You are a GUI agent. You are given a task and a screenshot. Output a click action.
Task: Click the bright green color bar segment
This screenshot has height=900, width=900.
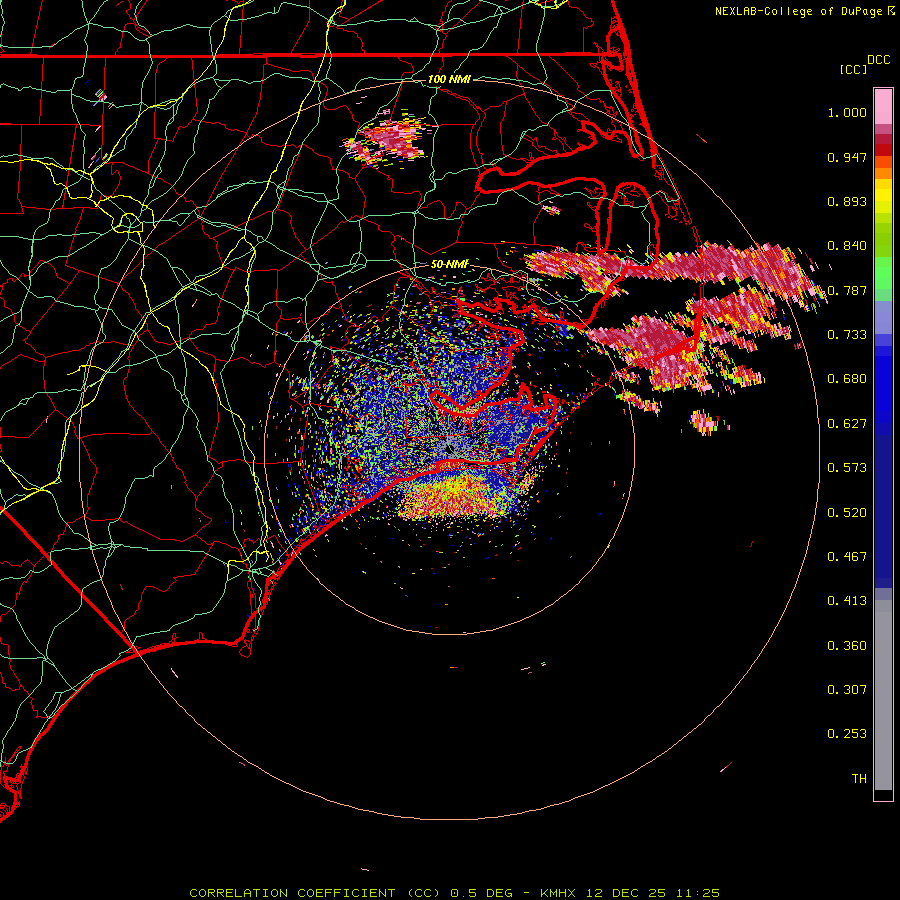[883, 273]
